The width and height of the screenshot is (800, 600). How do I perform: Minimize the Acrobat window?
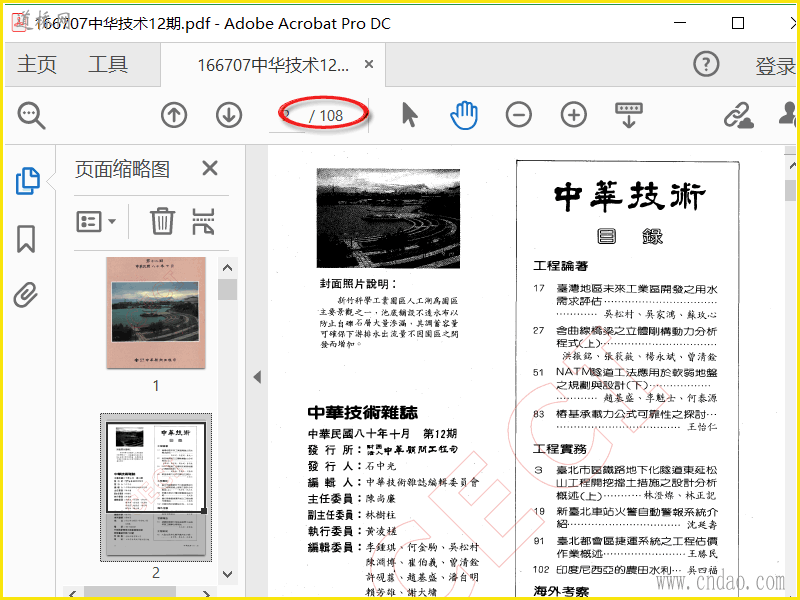(x=679, y=23)
